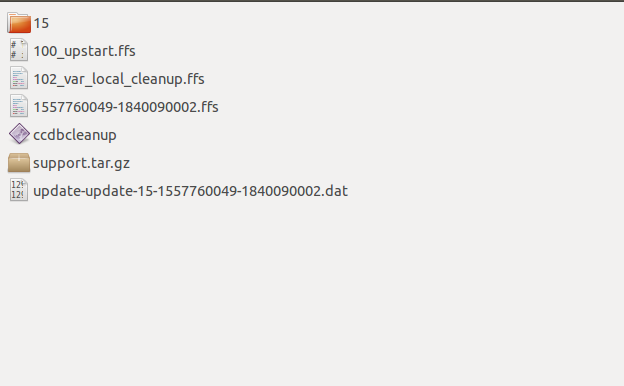This screenshot has height=386, width=624.
Task: Select the folder label 15
Action: click(x=41, y=23)
